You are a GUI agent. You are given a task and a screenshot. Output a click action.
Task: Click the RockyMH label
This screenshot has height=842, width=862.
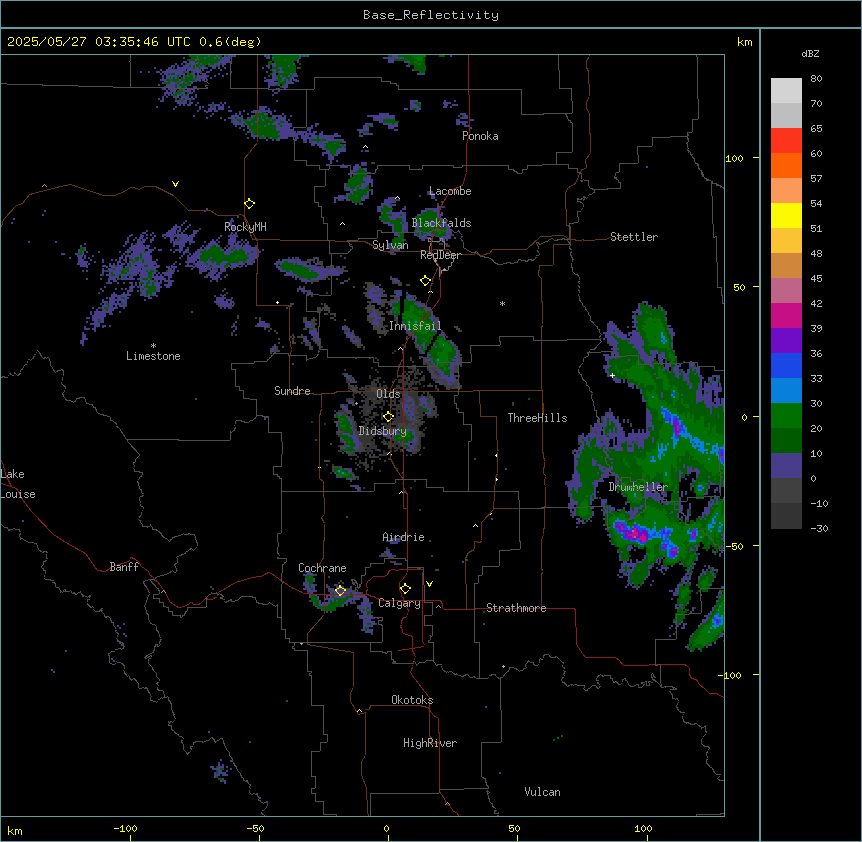pos(245,227)
